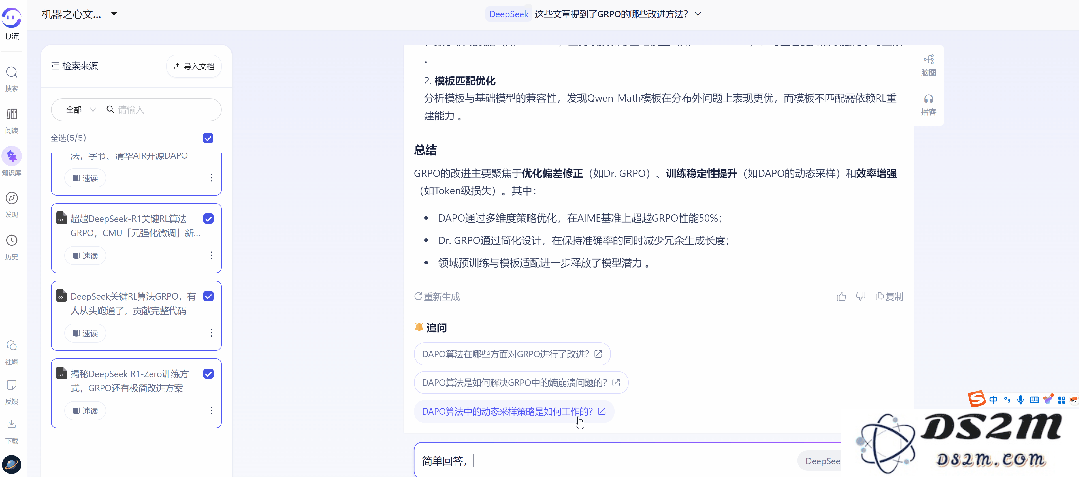Viewport: 1079px width, 477px height.
Task: Open the DeepSeek model selector in the input box
Action: pos(820,460)
